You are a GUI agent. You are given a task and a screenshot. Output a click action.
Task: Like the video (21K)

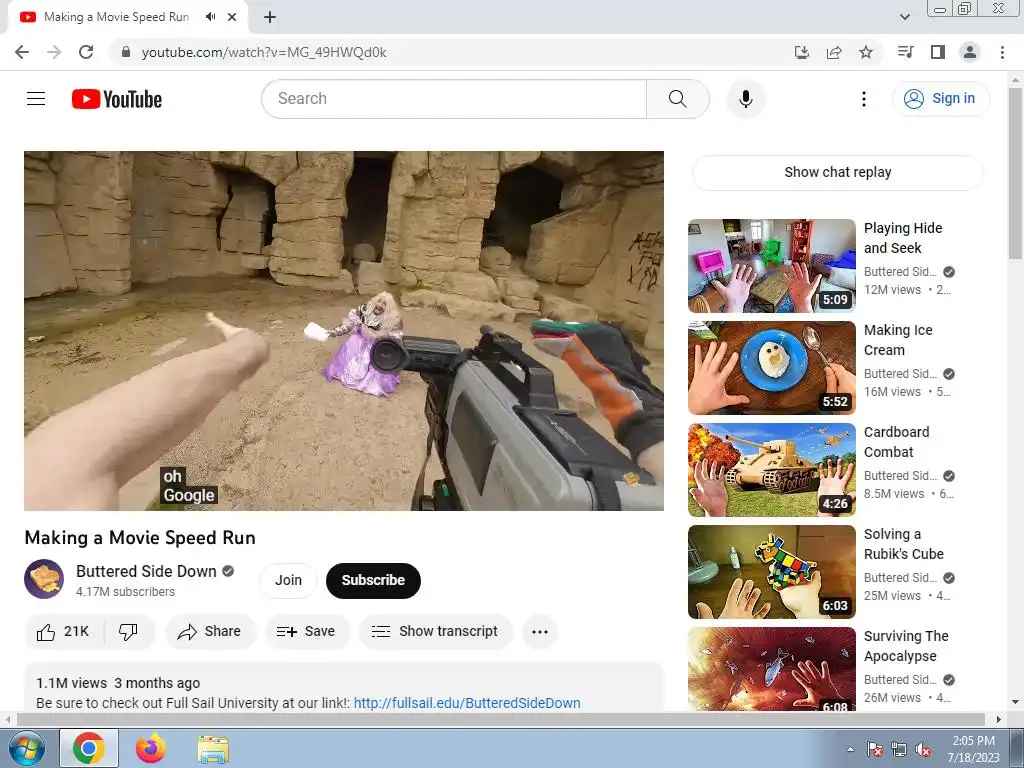(63, 632)
